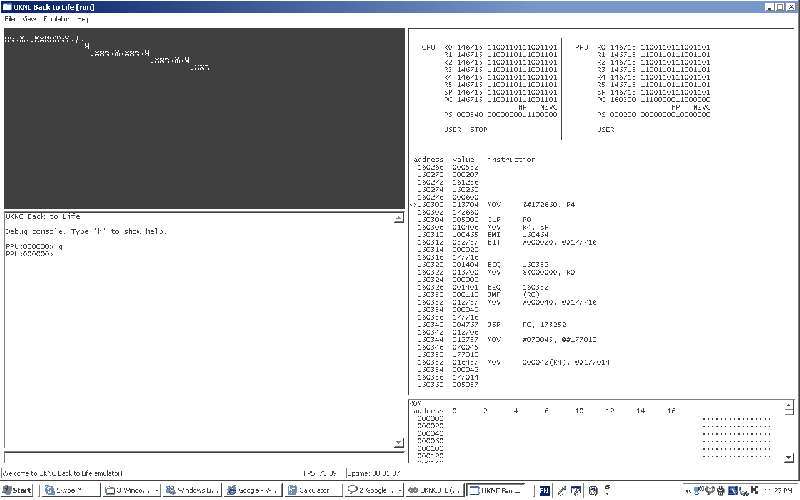Click the memory view scroll down arrow
This screenshot has width=800, height=500.
pyautogui.click(x=789, y=457)
